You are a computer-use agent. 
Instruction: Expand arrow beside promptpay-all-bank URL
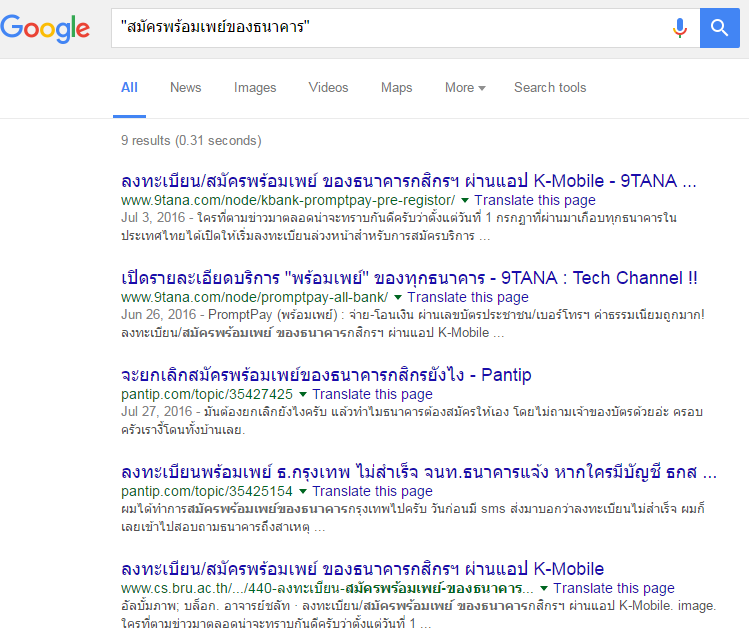pos(397,297)
